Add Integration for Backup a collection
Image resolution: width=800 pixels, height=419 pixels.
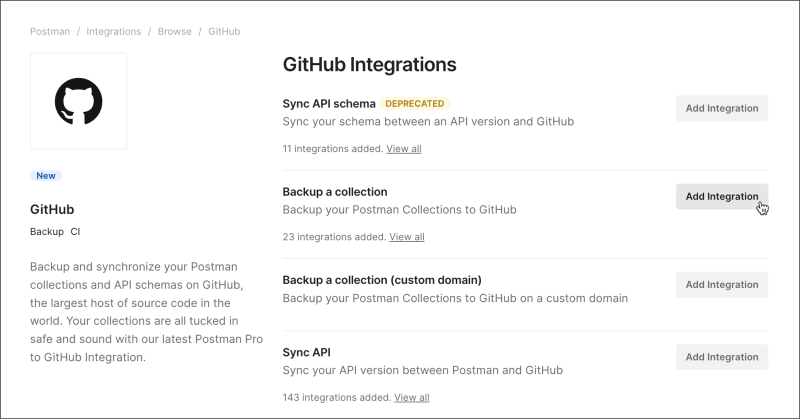(721, 197)
